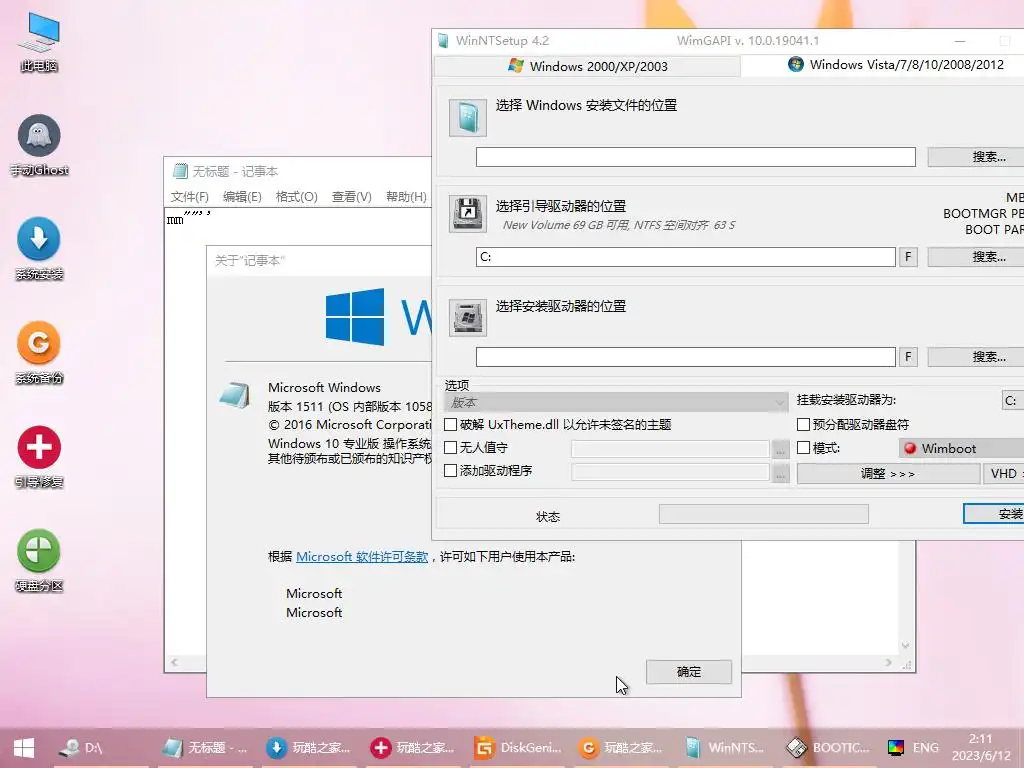Viewport: 1024px width, 768px height.
Task: Click the colorful display tray icon
Action: (895, 748)
